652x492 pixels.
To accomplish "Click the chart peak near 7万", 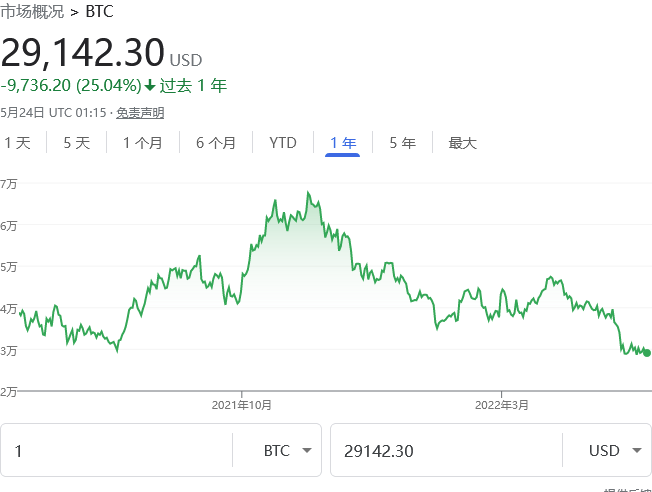I will [x=308, y=192].
